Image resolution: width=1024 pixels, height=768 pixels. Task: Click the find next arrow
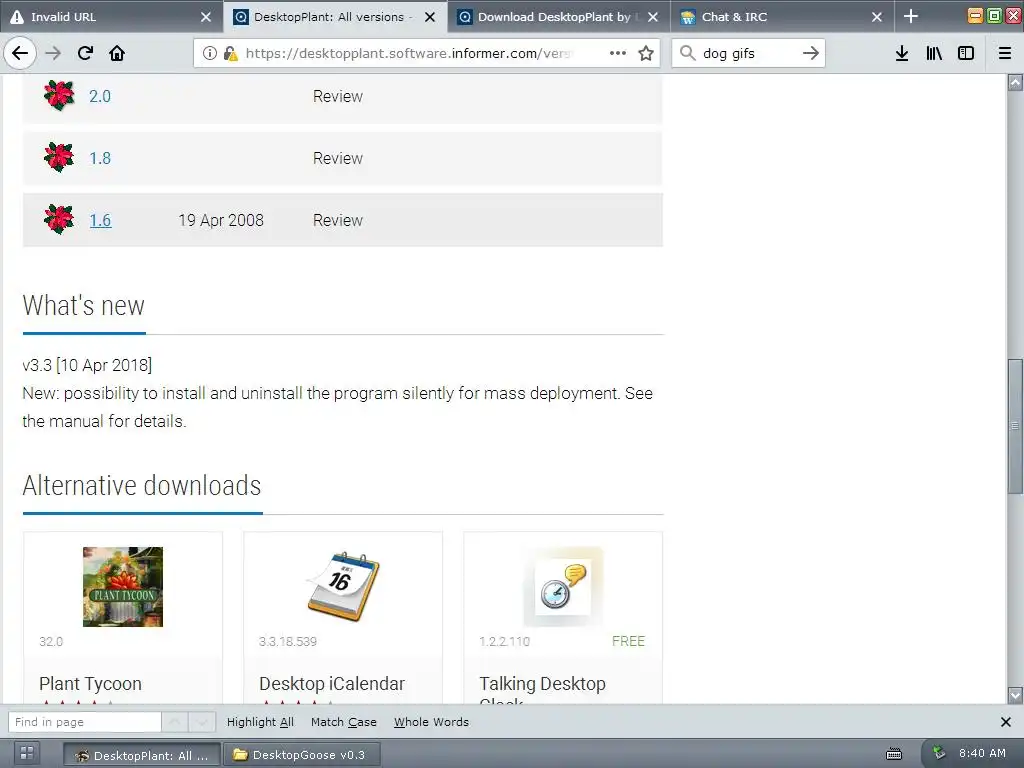click(x=202, y=722)
